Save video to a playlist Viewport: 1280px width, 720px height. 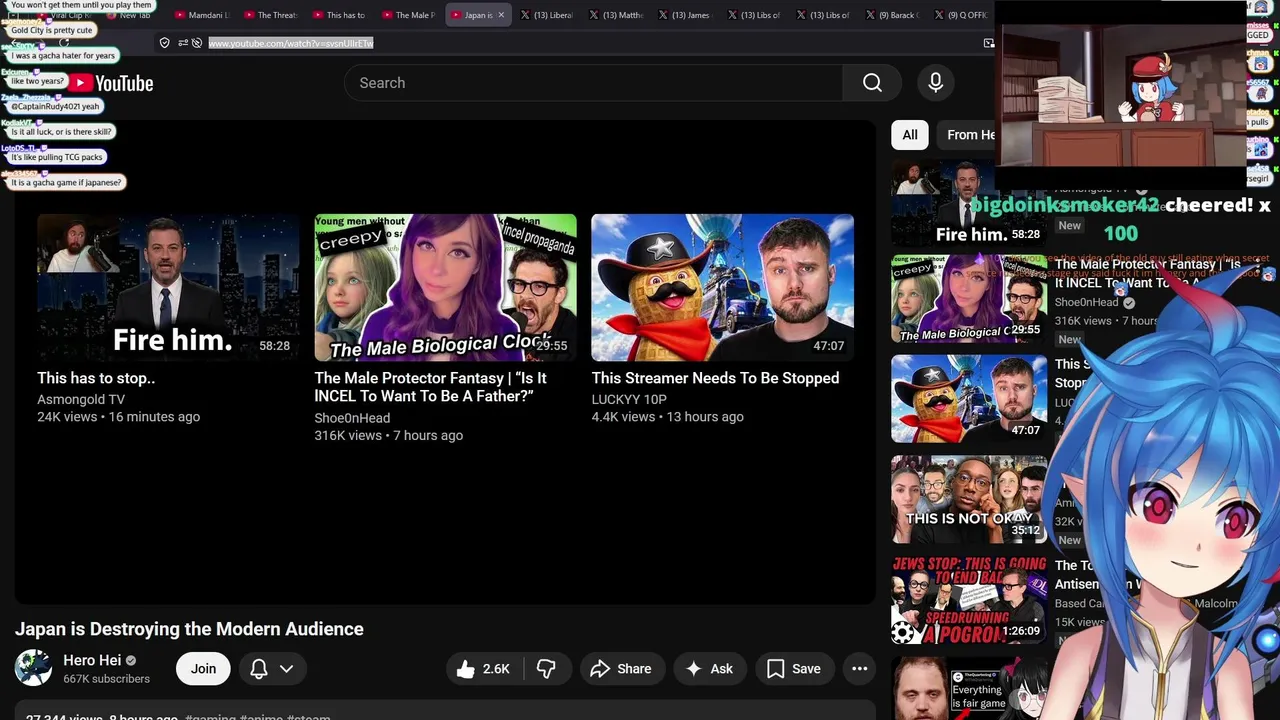[x=794, y=669]
